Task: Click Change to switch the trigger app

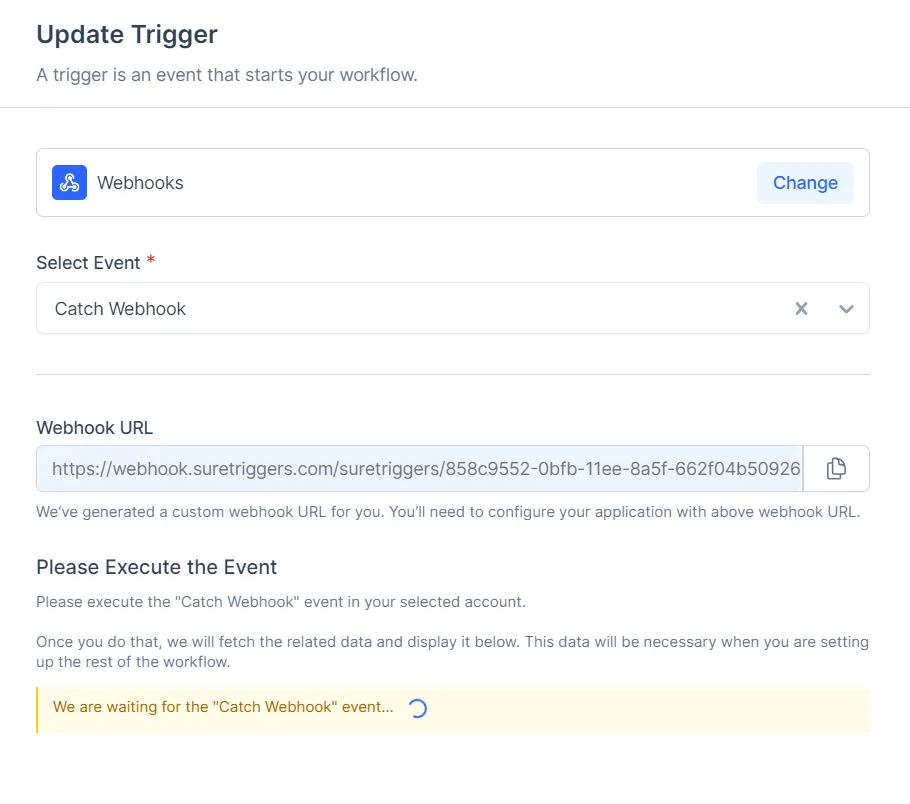Action: [804, 182]
